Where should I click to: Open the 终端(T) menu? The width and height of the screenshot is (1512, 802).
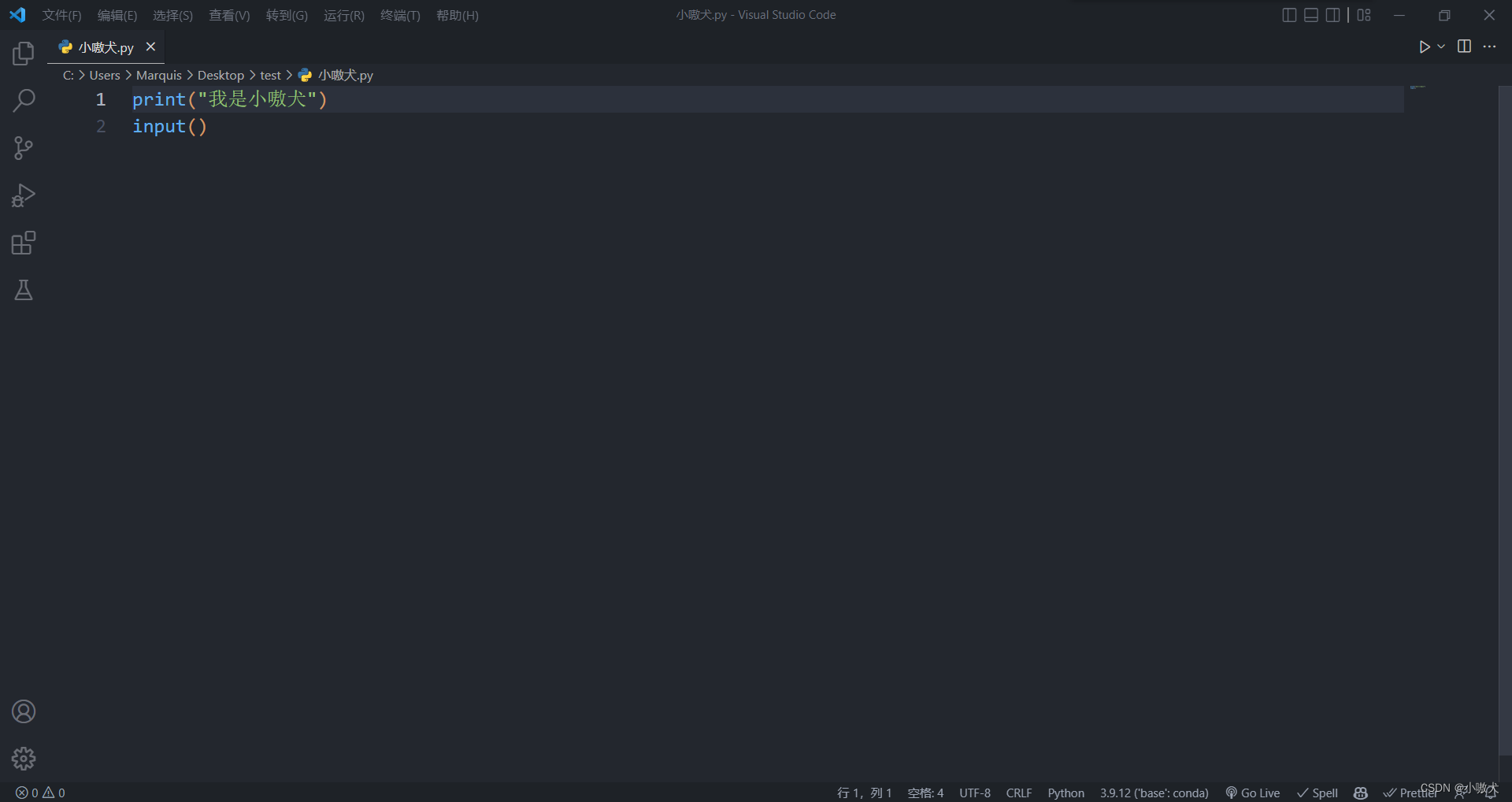pyautogui.click(x=399, y=15)
